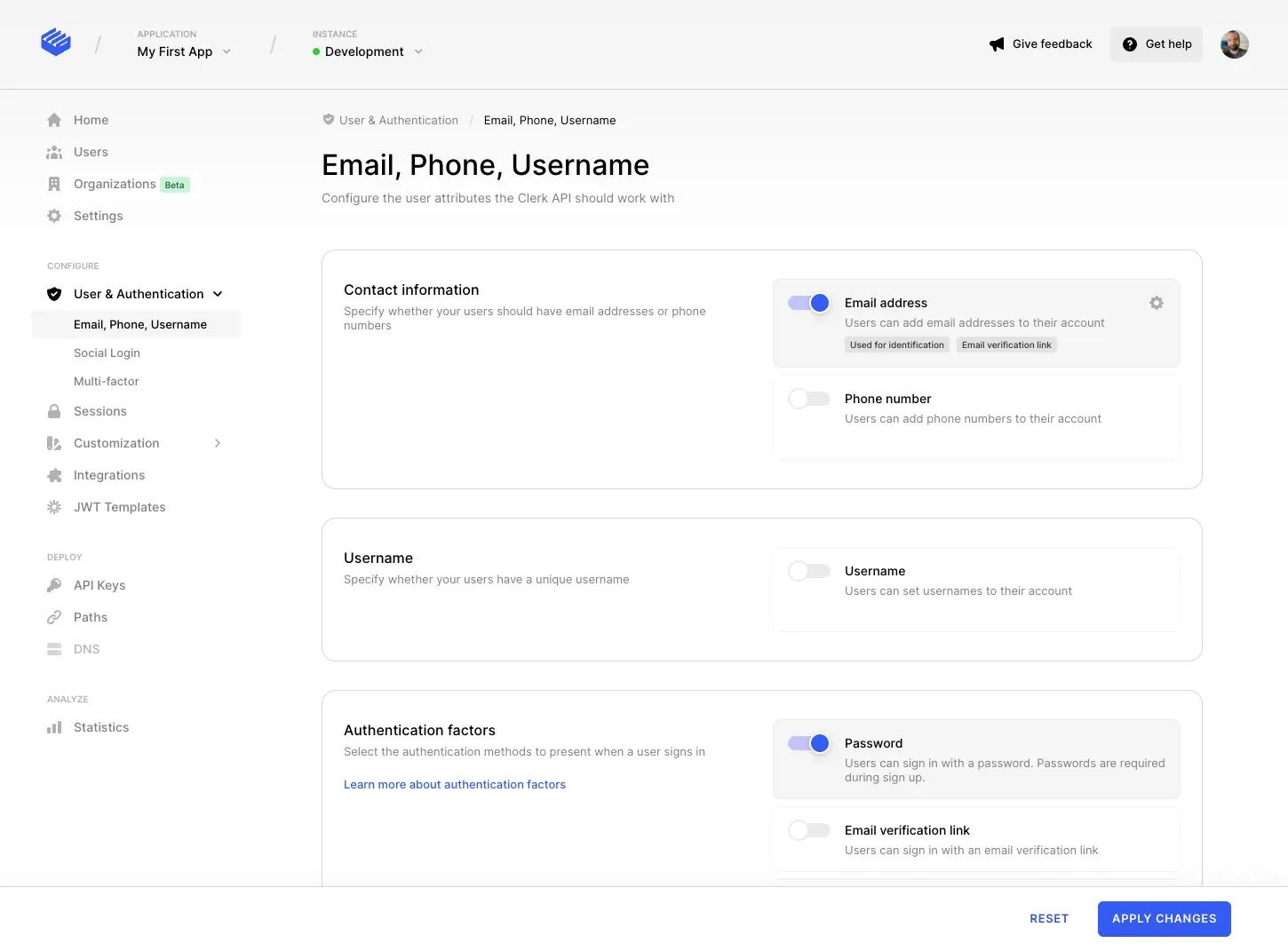Enable the Phone number toggle
1288x951 pixels.
click(808, 398)
